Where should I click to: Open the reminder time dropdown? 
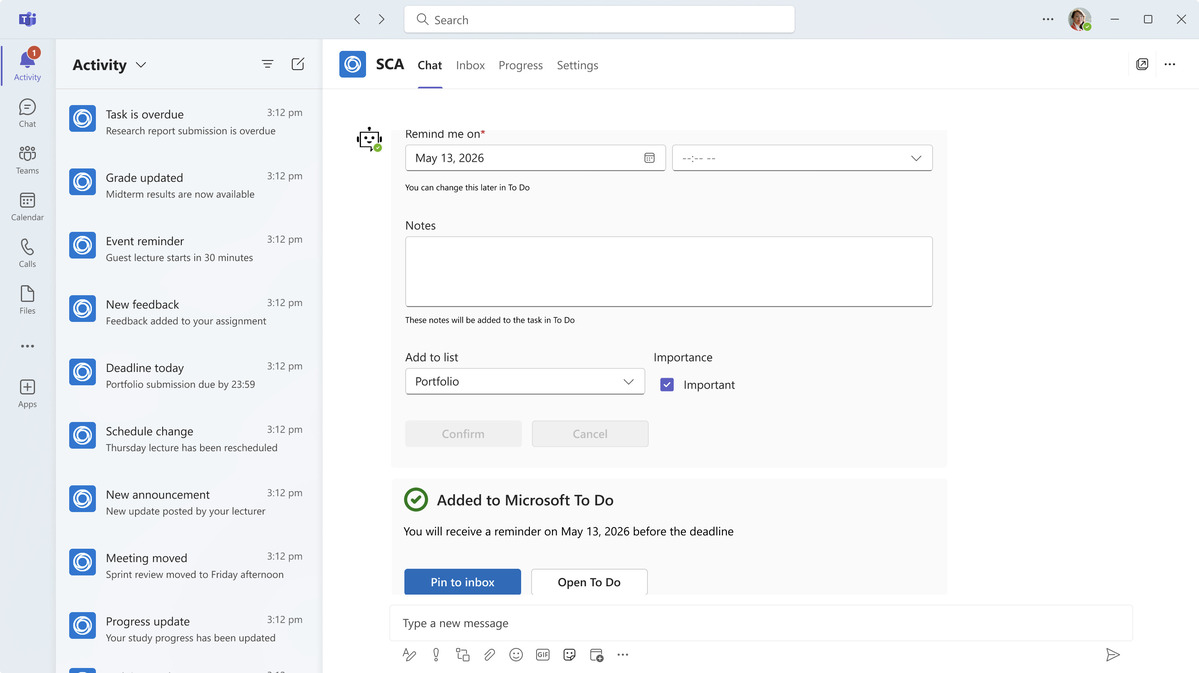coord(802,158)
